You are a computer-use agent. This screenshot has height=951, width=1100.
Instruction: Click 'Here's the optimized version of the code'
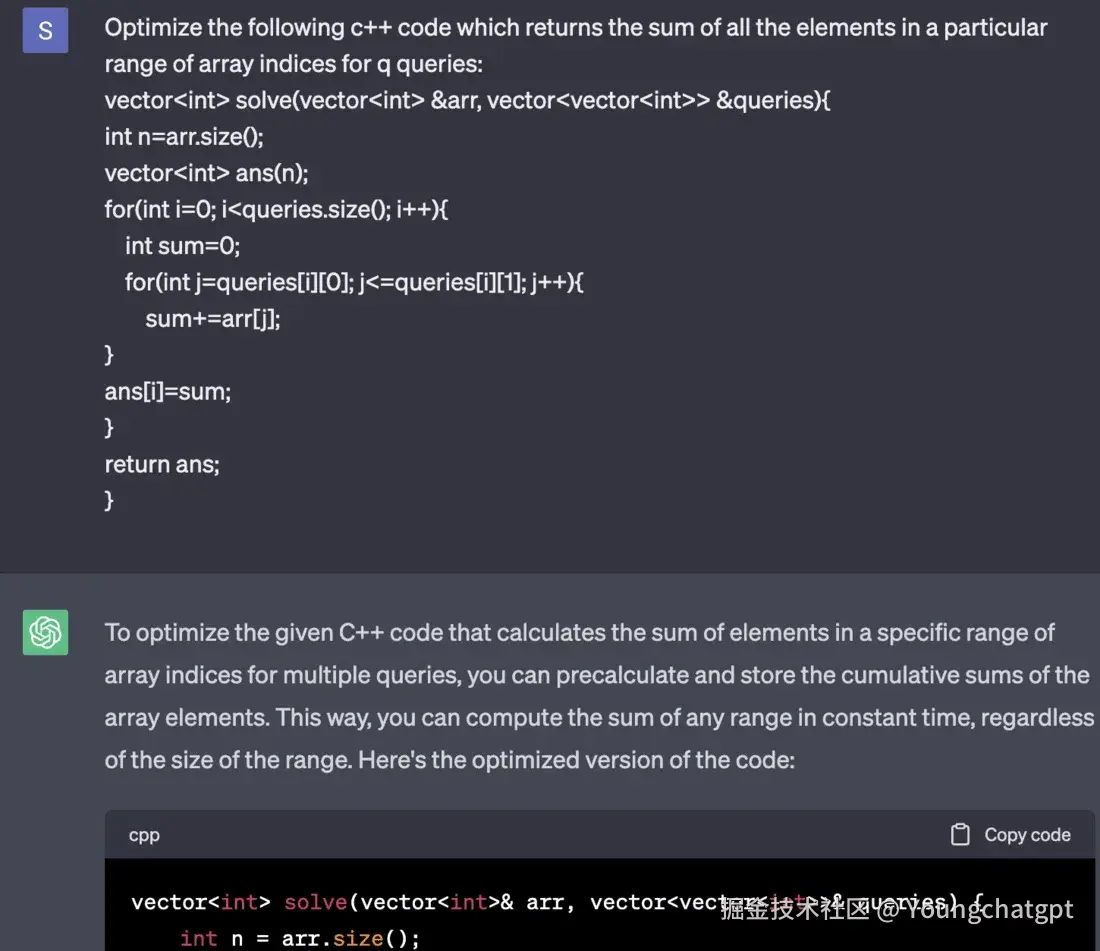pyautogui.click(x=577, y=760)
